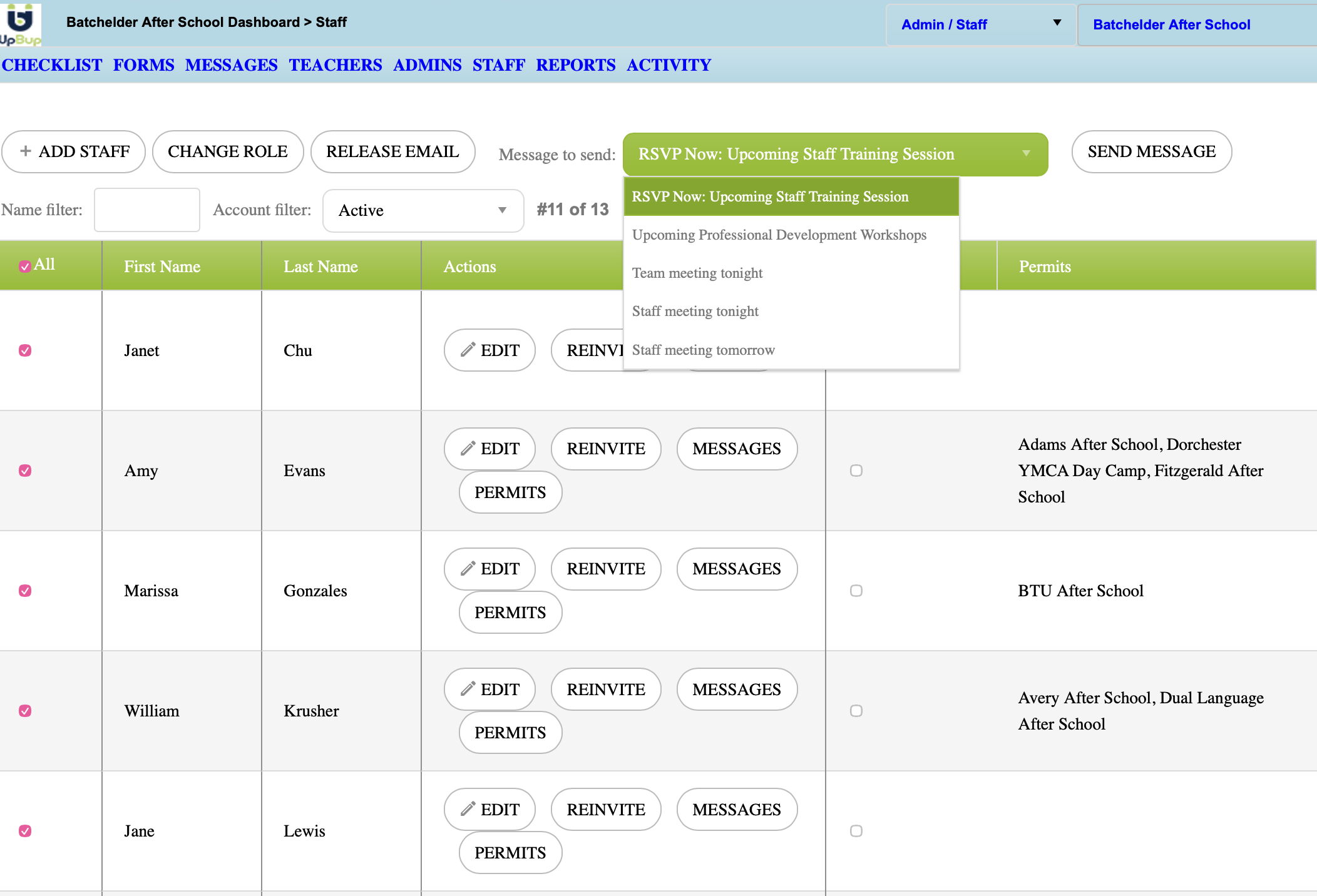Image resolution: width=1317 pixels, height=896 pixels.
Task: Click Edit pencil icon for Amy Evans
Action: [x=468, y=449]
